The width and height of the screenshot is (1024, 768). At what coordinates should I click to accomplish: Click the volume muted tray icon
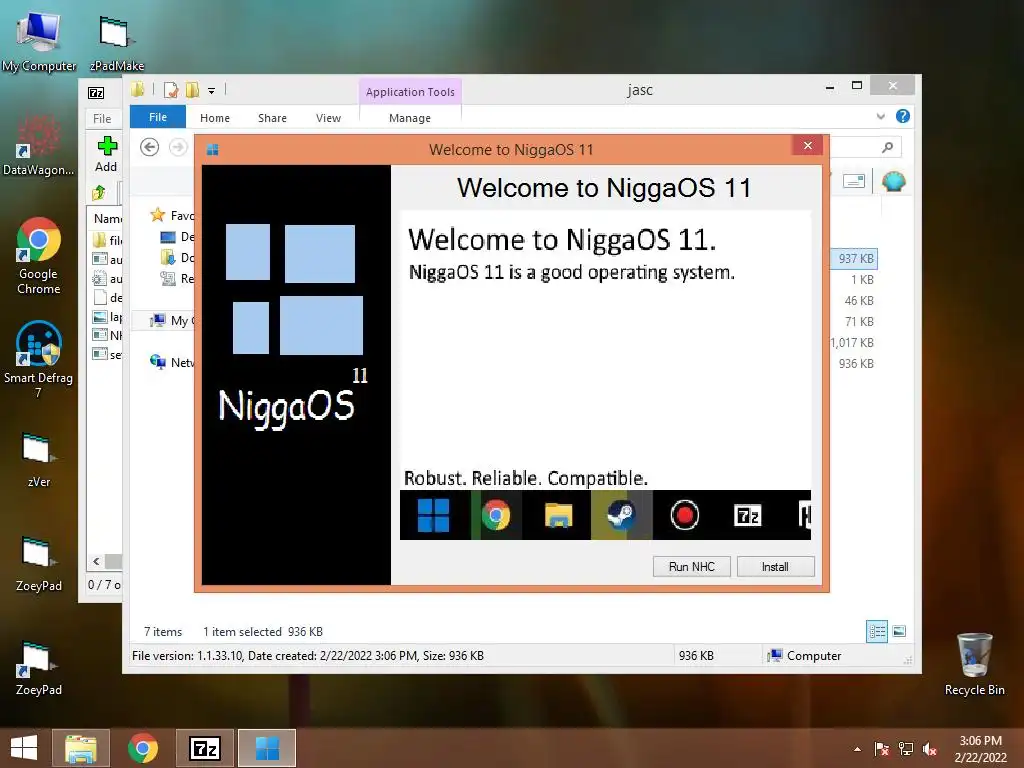[930, 749]
